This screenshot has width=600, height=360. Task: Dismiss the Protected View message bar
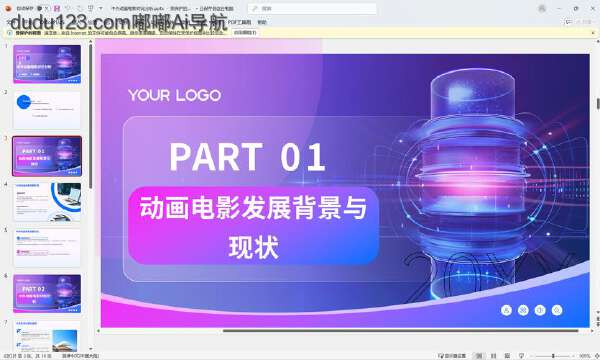pos(593,33)
